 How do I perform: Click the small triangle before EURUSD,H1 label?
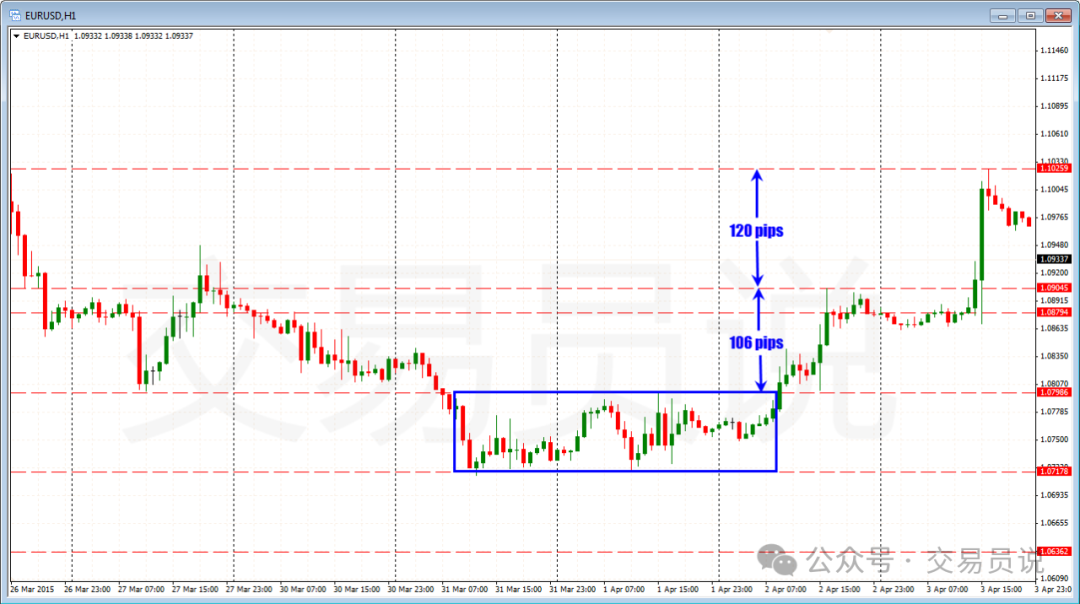coord(17,36)
